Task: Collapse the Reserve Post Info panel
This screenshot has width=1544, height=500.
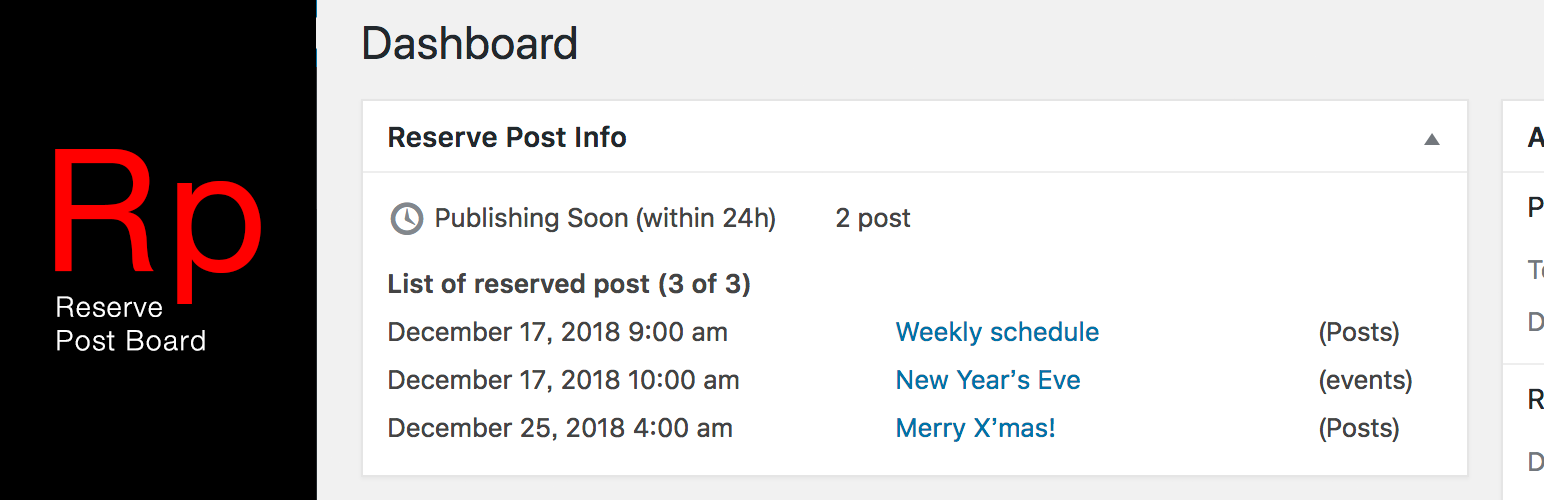Action: click(x=1432, y=139)
